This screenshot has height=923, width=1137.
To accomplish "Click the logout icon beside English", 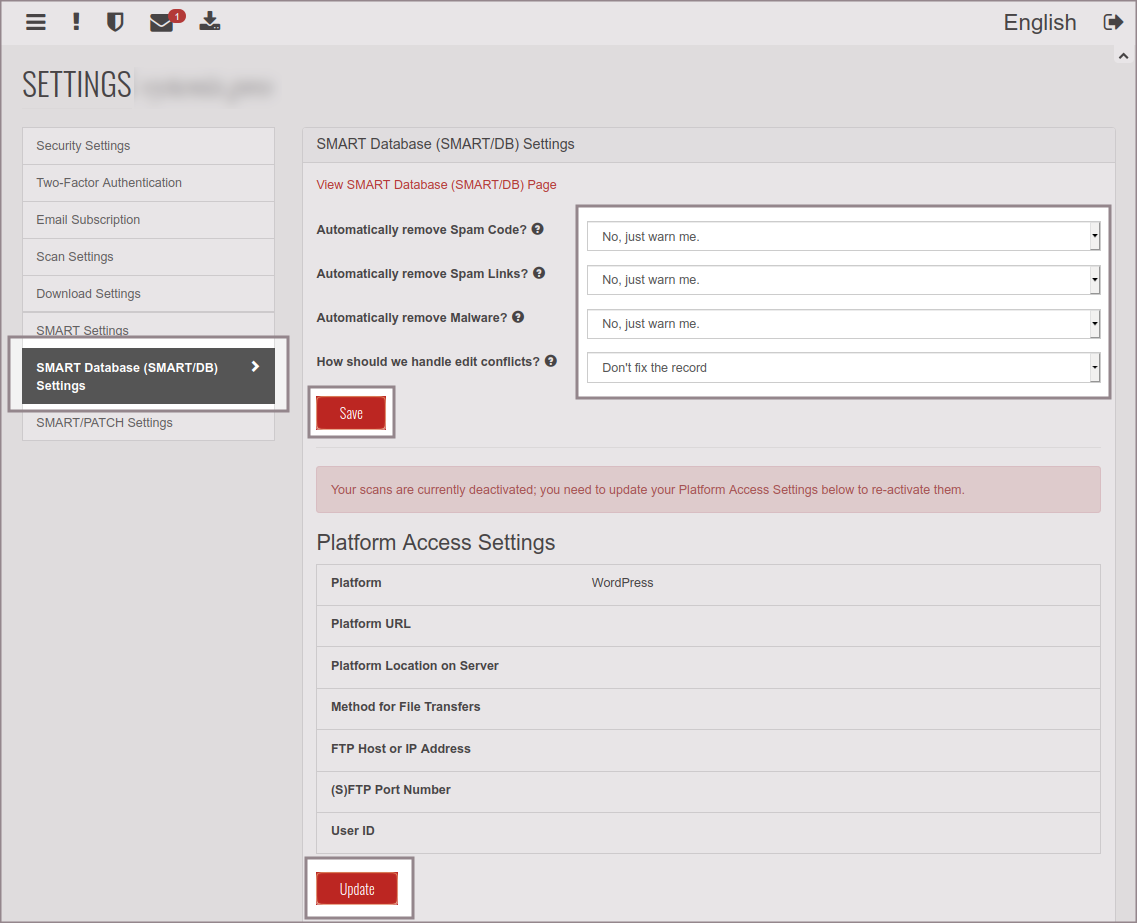I will click(1113, 22).
